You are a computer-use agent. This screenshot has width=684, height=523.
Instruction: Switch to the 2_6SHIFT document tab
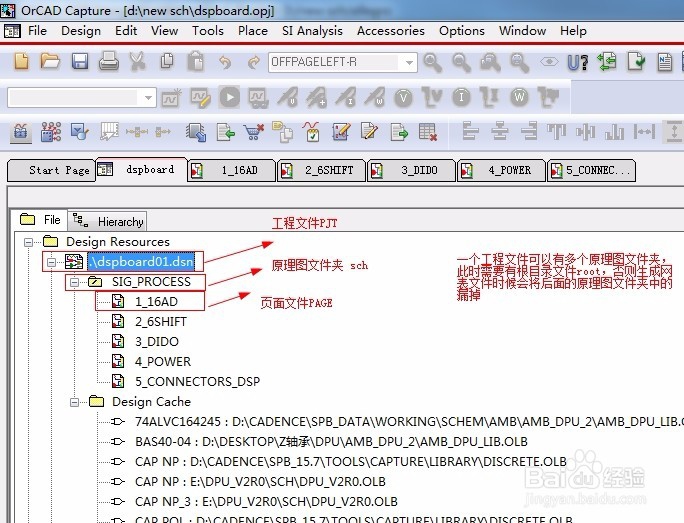pyautogui.click(x=321, y=170)
